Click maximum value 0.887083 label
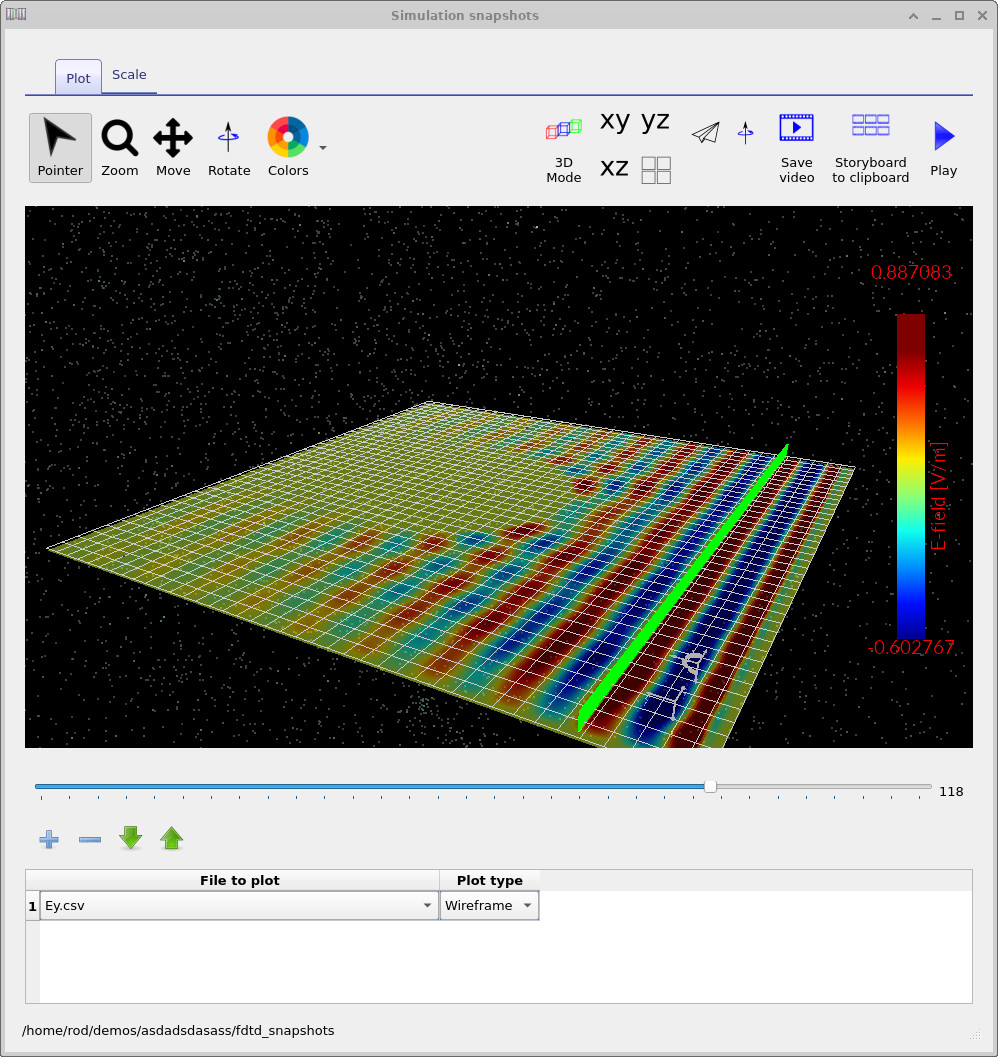The image size is (998, 1057). (x=911, y=272)
